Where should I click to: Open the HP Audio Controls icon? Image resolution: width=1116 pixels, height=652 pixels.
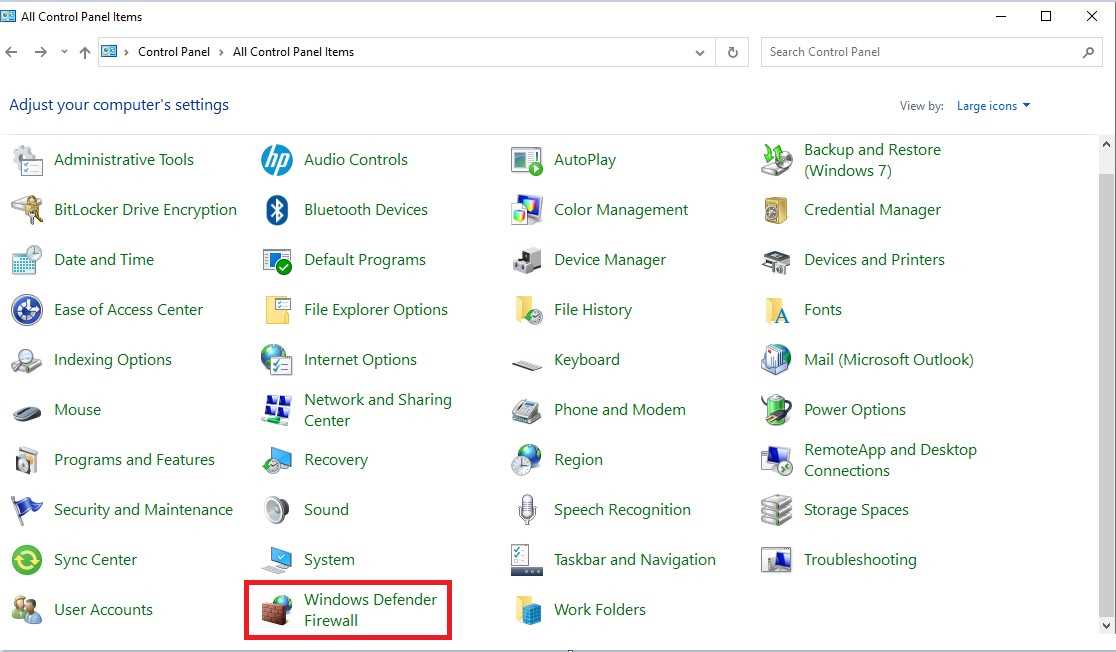(277, 160)
